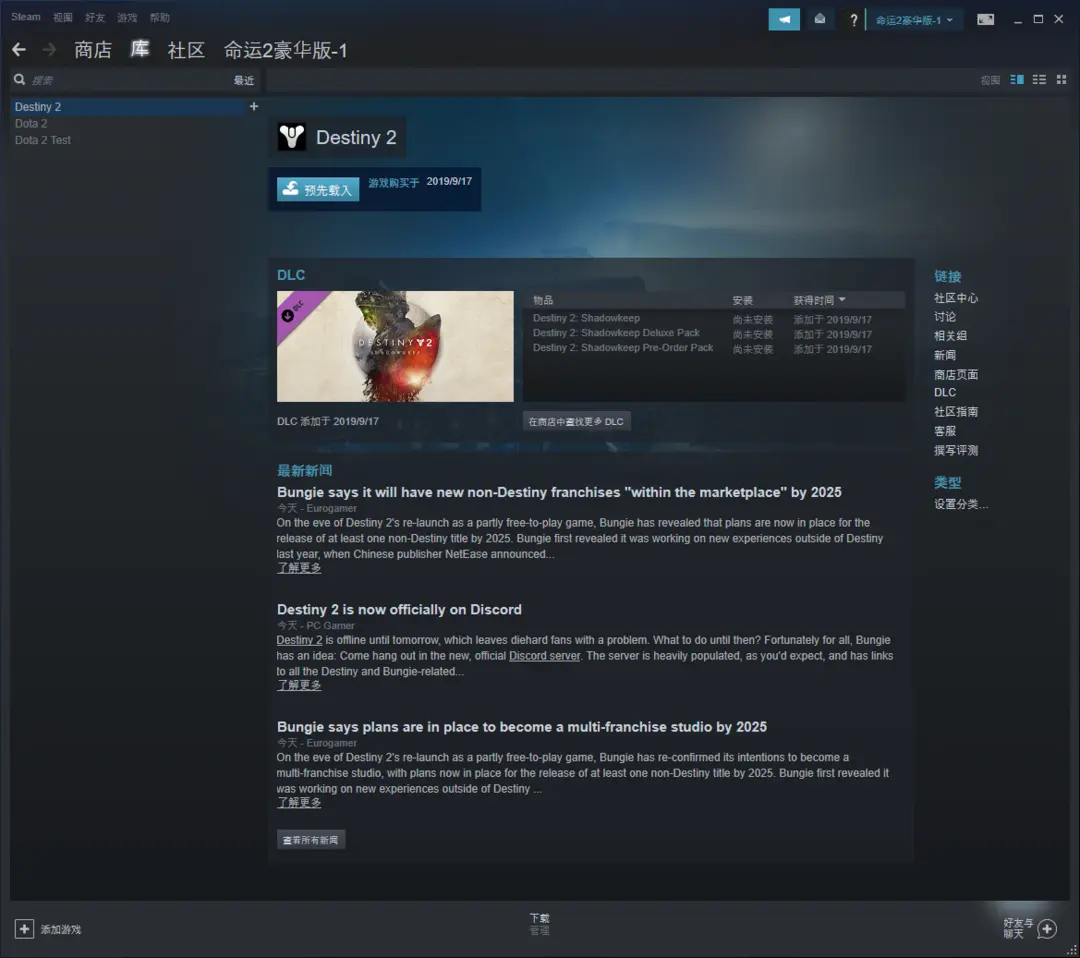Open friends and chat plus icon
This screenshot has height=958, width=1080.
[x=1047, y=929]
